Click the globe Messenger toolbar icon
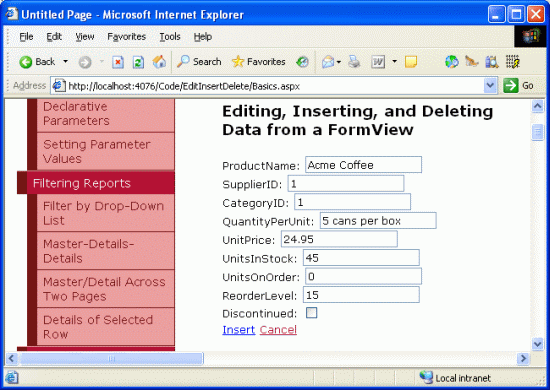This screenshot has height=390, width=550. click(x=451, y=62)
